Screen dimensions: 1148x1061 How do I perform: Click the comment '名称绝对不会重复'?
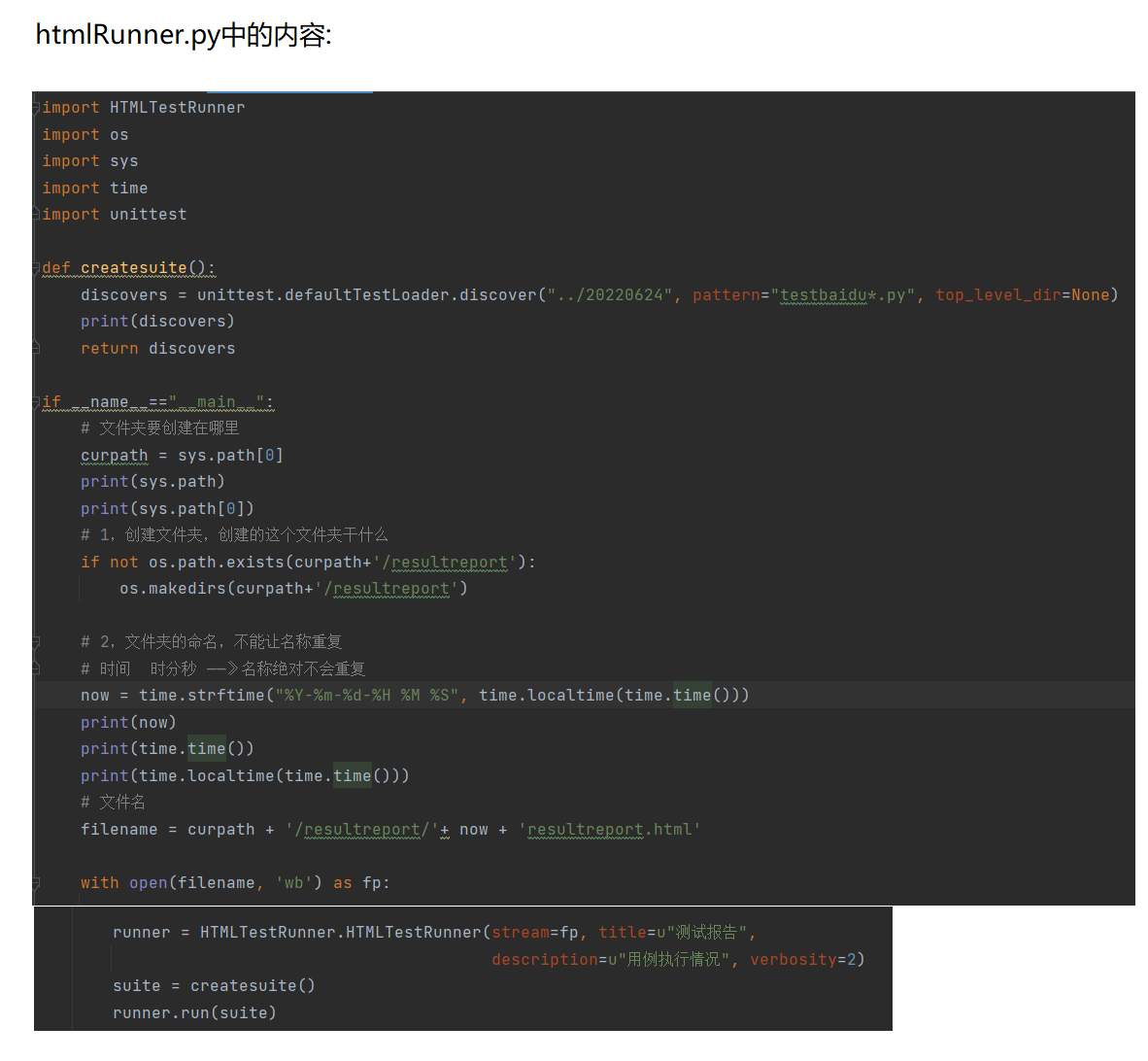tap(303, 668)
